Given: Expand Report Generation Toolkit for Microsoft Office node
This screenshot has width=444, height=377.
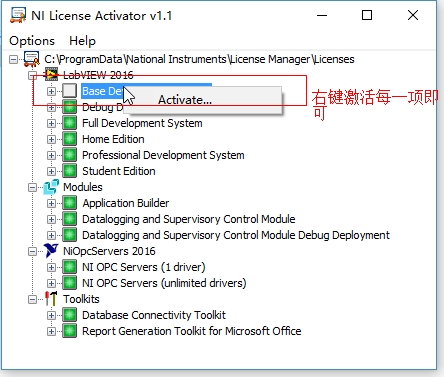Looking at the screenshot, I should (51, 331).
